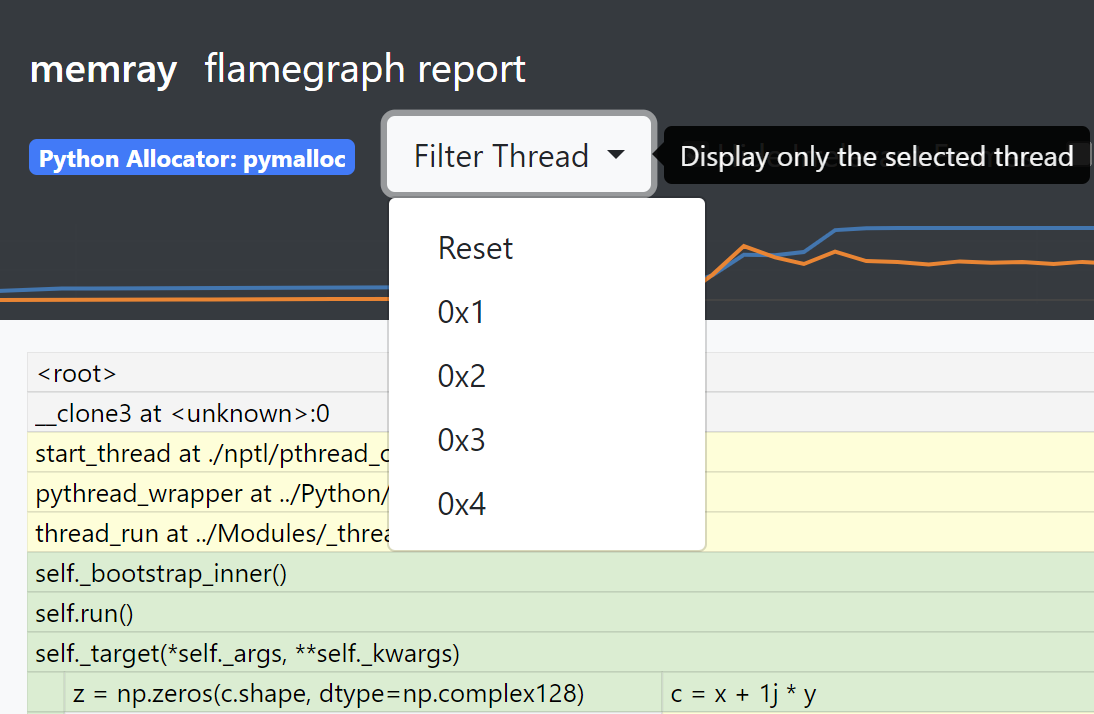The width and height of the screenshot is (1094, 714).
Task: Click the pythread_wrapper frame
Action: point(200,493)
